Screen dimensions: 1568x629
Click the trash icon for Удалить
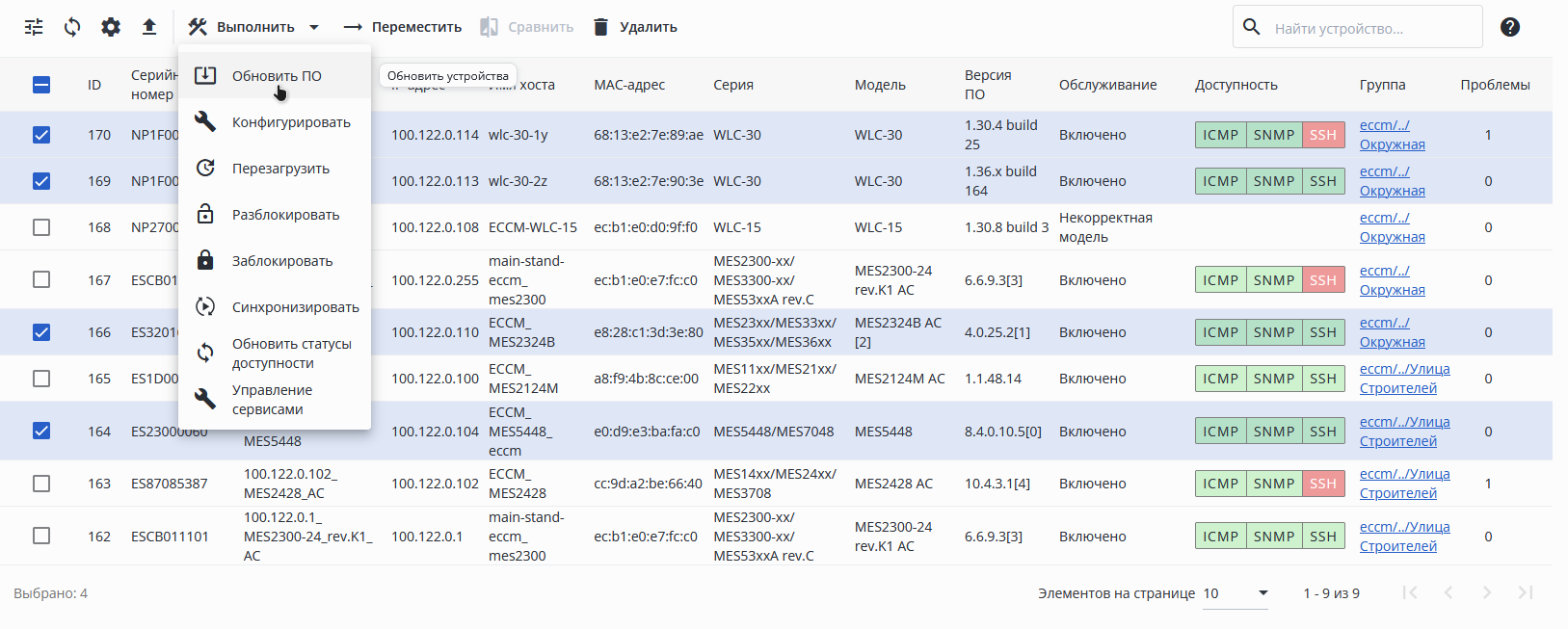[601, 27]
